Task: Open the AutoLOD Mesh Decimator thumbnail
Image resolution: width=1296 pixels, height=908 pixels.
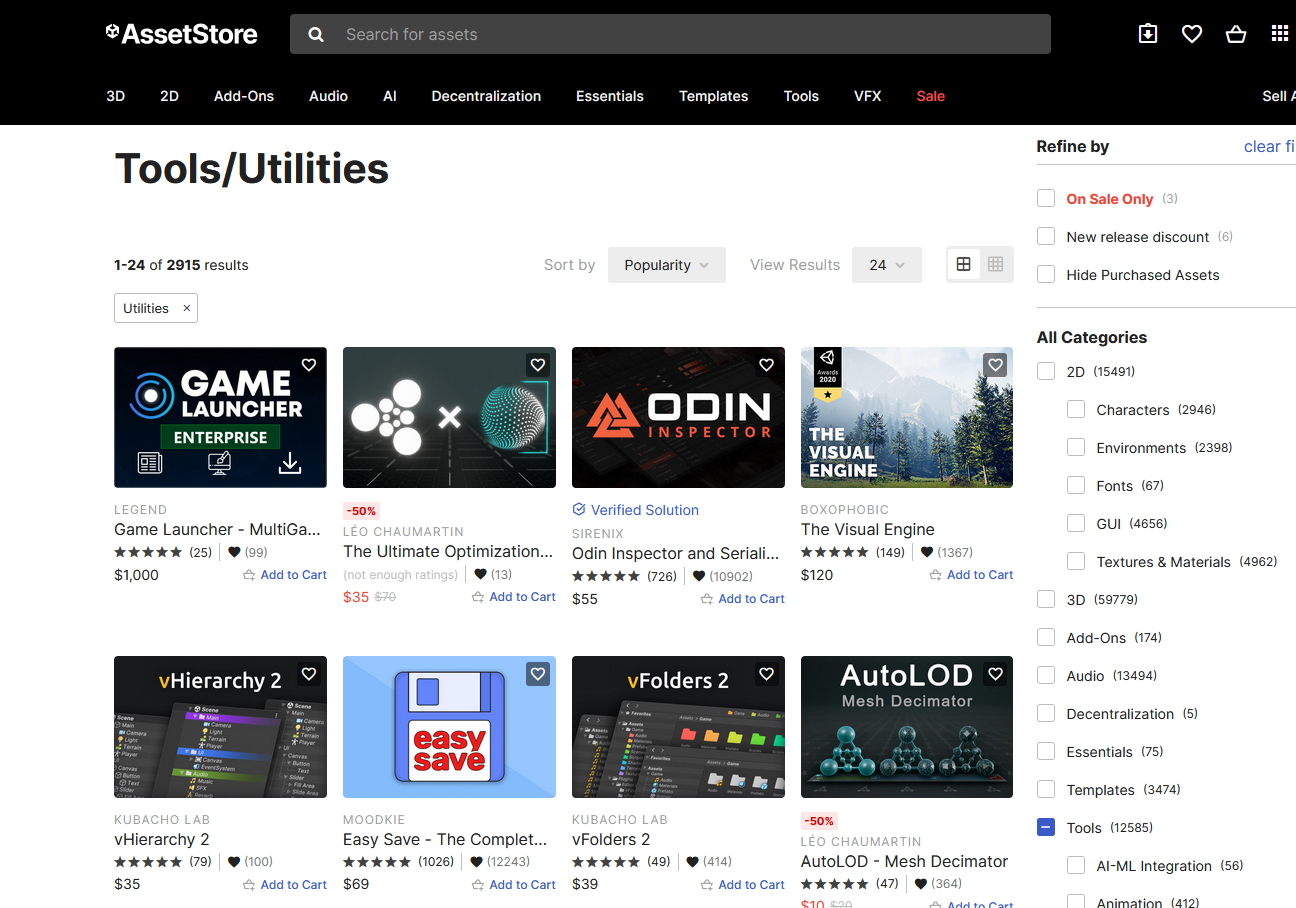Action: (x=907, y=727)
